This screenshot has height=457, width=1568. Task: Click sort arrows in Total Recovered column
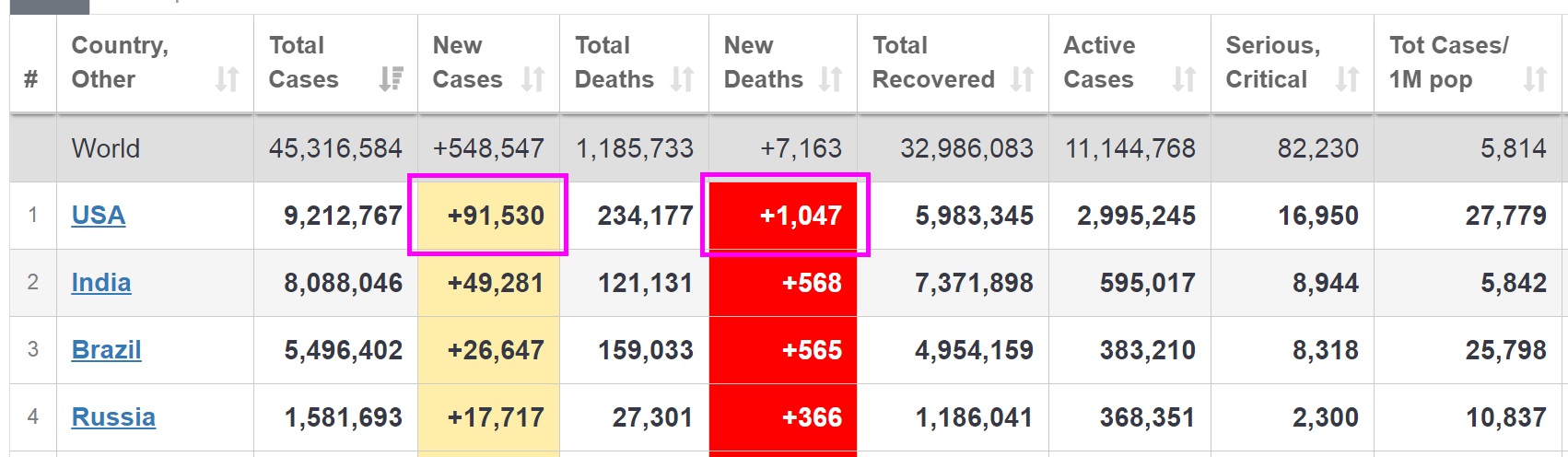[1021, 80]
